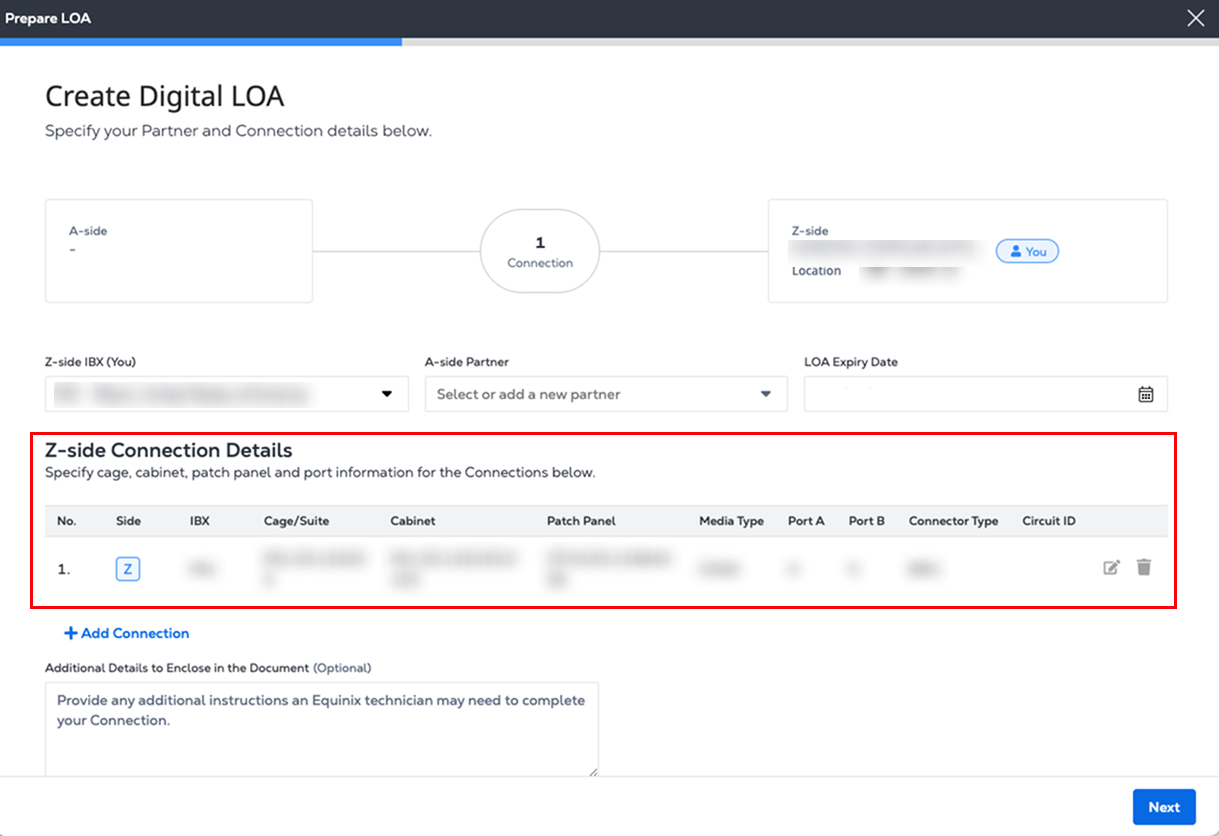Click the blue progress bar at the top
The image size is (1219, 836).
pyautogui.click(x=200, y=42)
